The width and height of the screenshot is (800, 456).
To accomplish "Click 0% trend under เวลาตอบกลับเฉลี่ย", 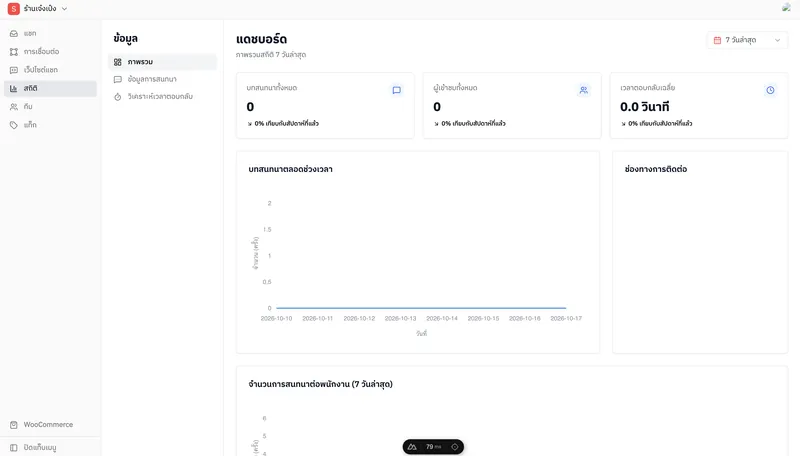I will [657, 123].
